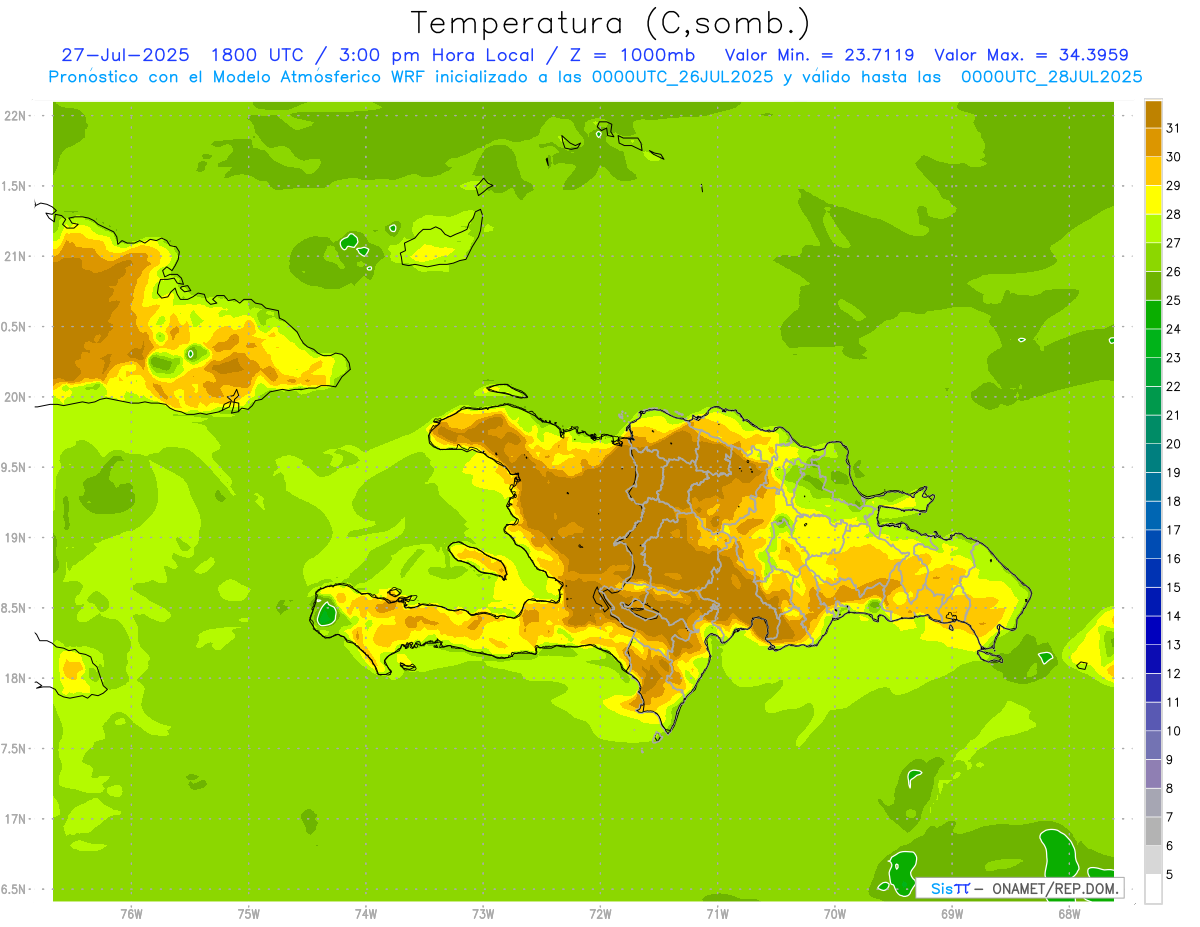Click the "SisTT - ONAMET/REP.DOM." credit box
The width and height of the screenshot is (1200, 927).
click(1020, 888)
